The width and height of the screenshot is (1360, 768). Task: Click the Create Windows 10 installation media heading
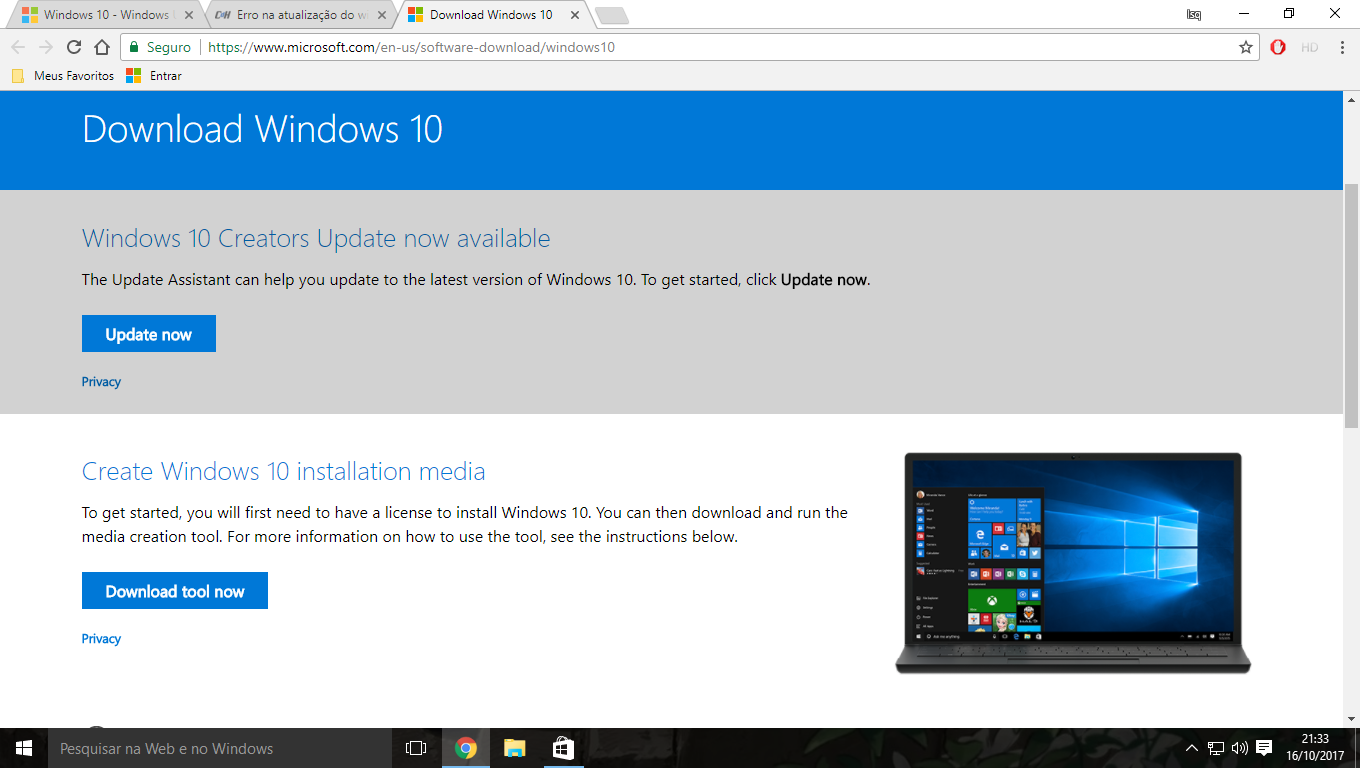(283, 472)
